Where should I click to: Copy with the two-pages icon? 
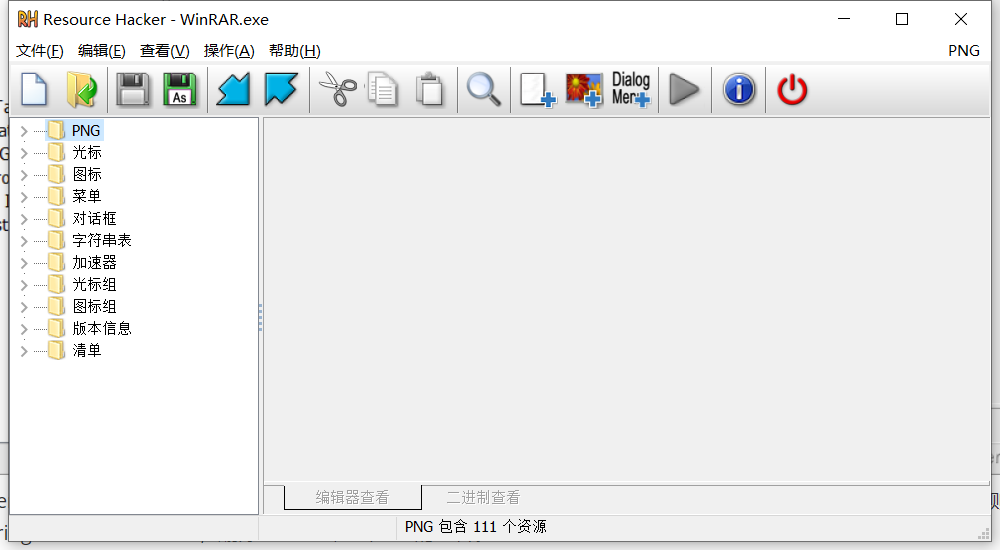tap(383, 89)
